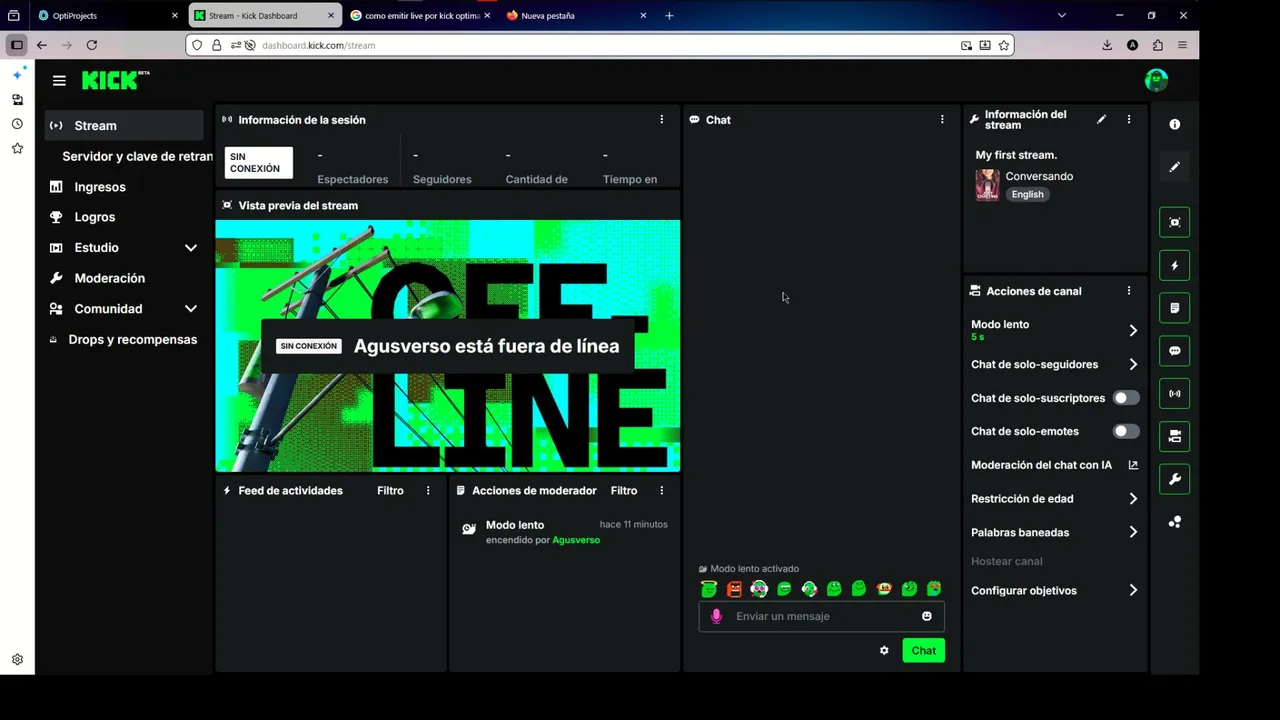Click the offline stream preview image
Viewport: 1280px width, 720px height.
[448, 345]
